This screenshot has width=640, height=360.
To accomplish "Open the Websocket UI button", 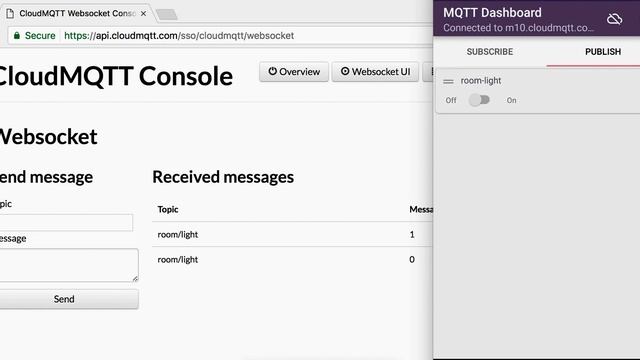I will pos(375,72).
